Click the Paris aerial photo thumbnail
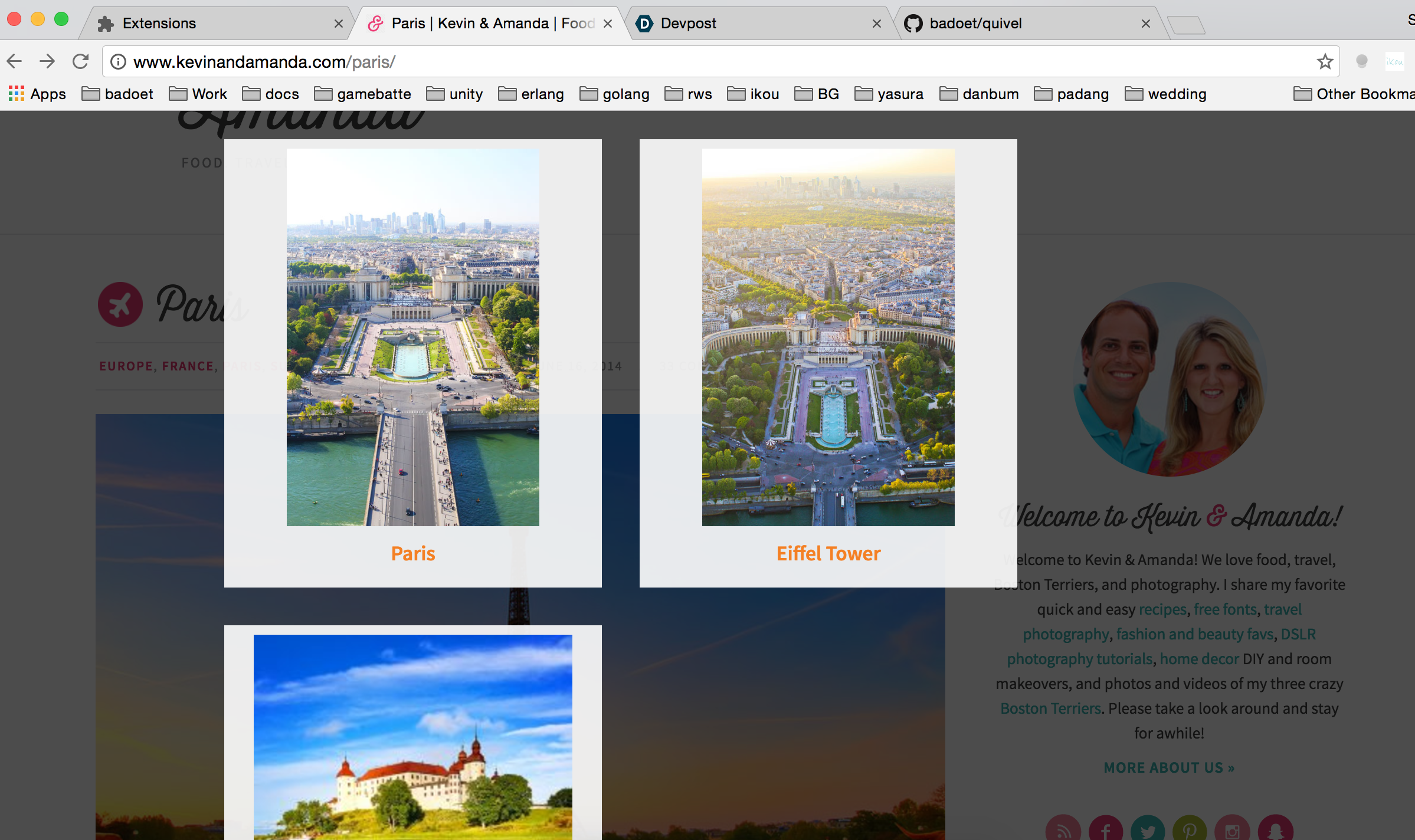1415x840 pixels. click(x=412, y=337)
